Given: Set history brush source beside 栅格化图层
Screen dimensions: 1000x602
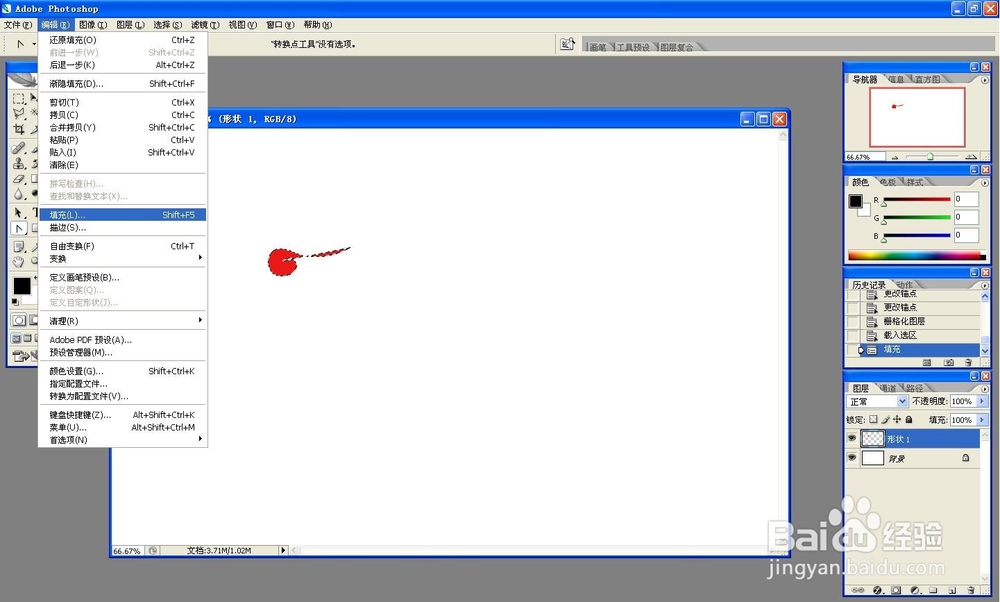Looking at the screenshot, I should click(852, 321).
